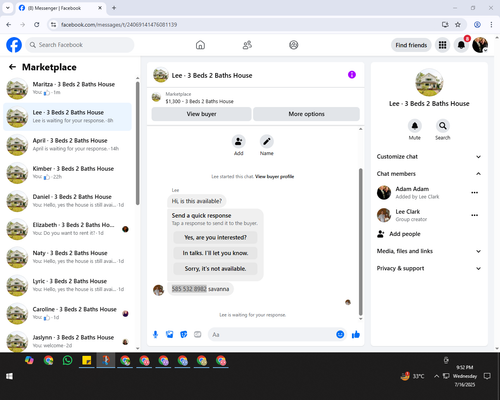
Task: Open the Facebook menu grid icon
Action: (x=442, y=45)
